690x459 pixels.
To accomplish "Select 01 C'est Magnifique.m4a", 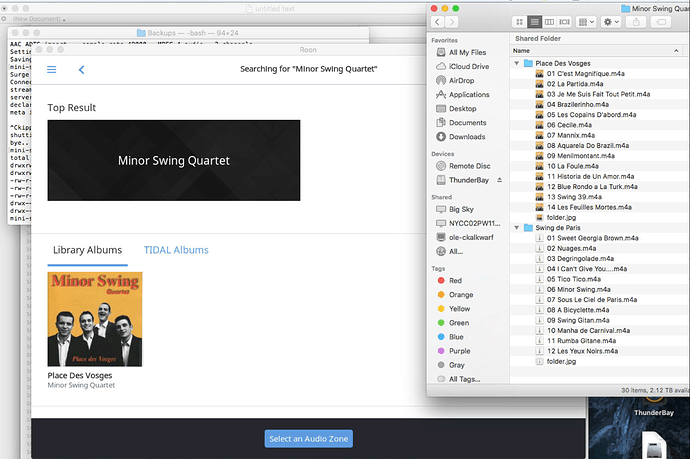I will pyautogui.click(x=600, y=73).
